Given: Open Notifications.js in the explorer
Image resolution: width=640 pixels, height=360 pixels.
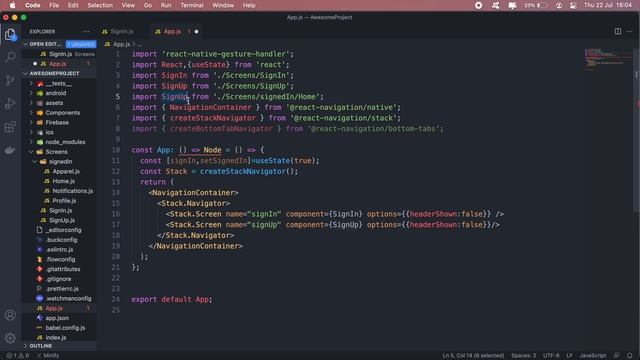Looking at the screenshot, I should [72, 191].
